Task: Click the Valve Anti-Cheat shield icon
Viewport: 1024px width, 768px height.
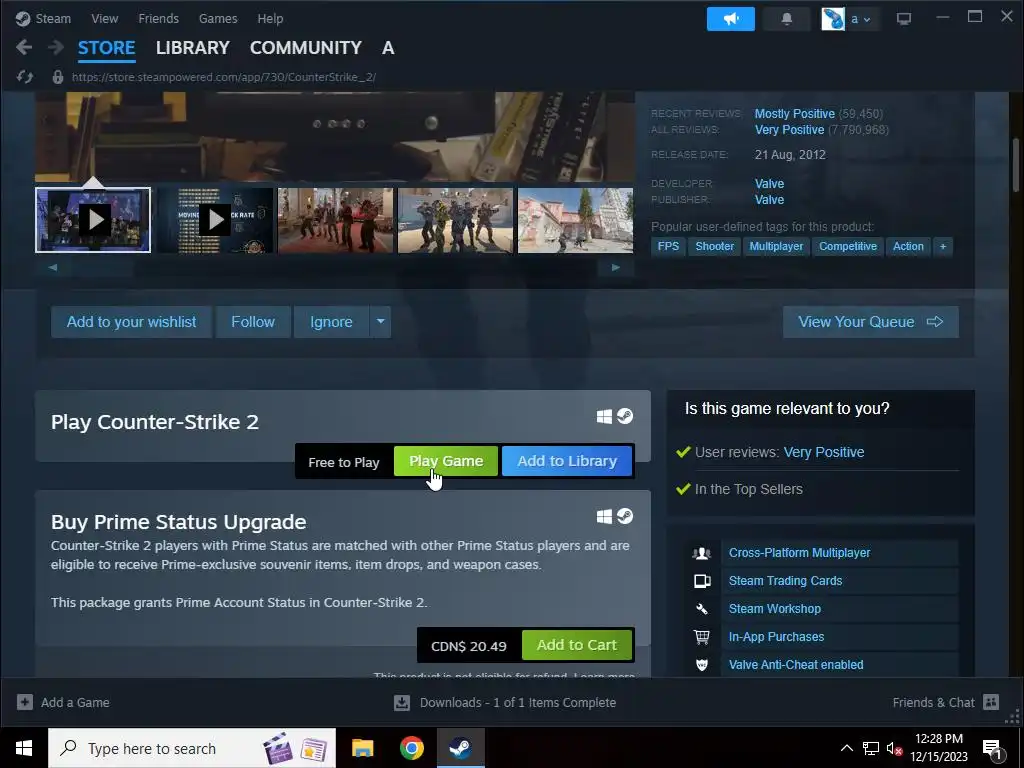Action: tap(702, 665)
